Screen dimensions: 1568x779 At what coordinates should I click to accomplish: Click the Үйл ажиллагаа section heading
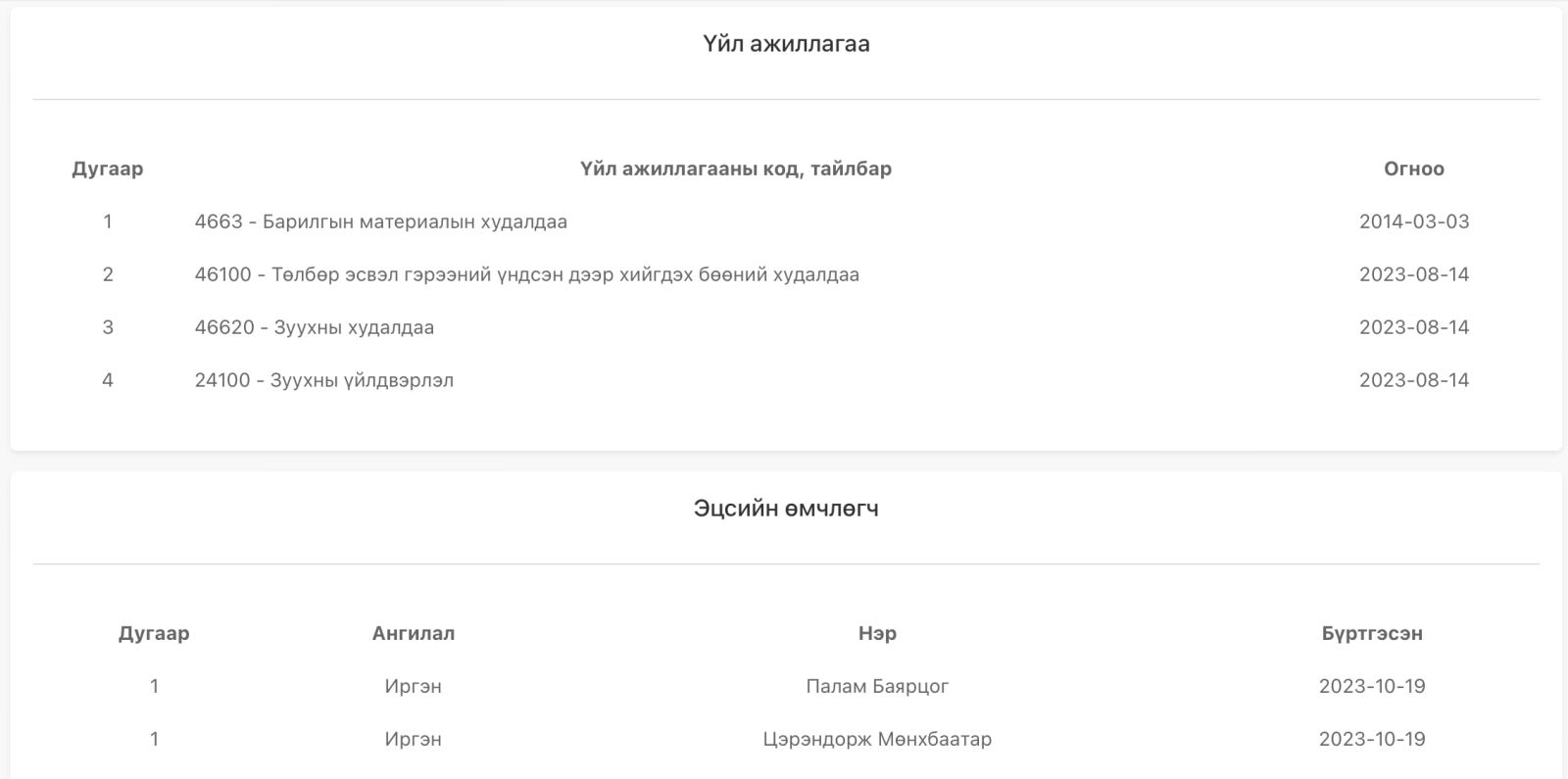coord(786,44)
